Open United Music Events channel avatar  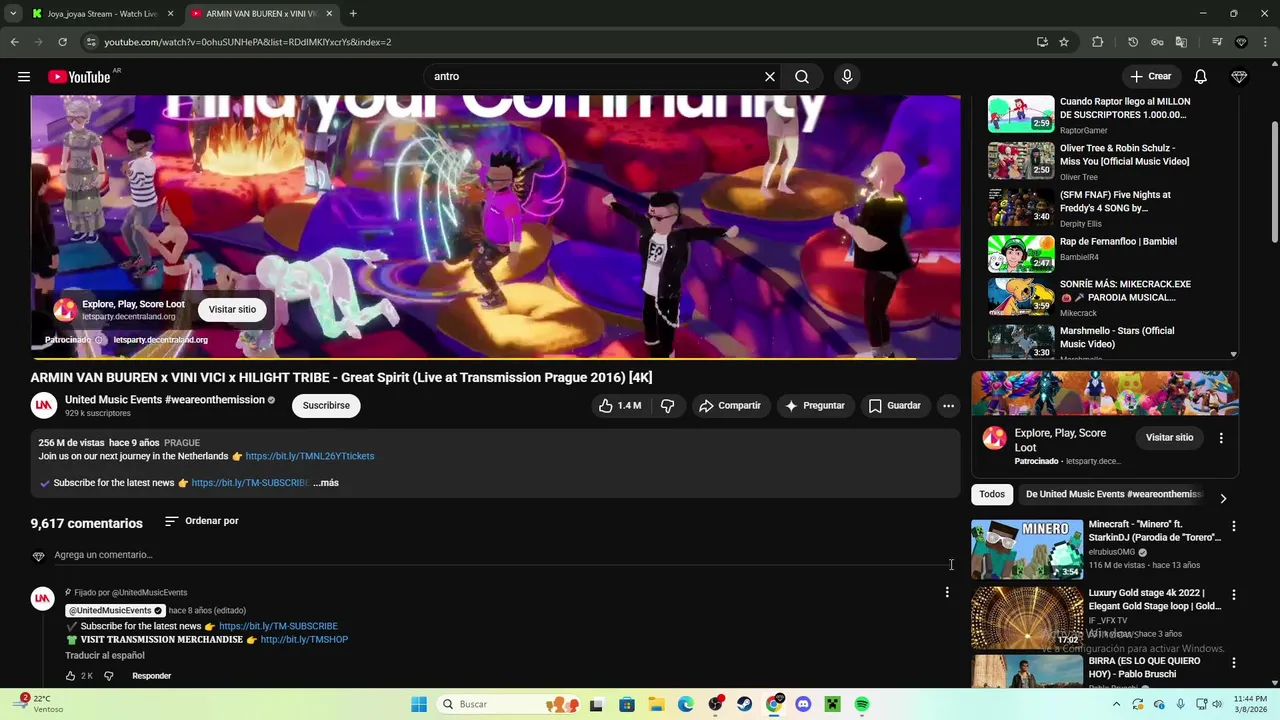43,405
